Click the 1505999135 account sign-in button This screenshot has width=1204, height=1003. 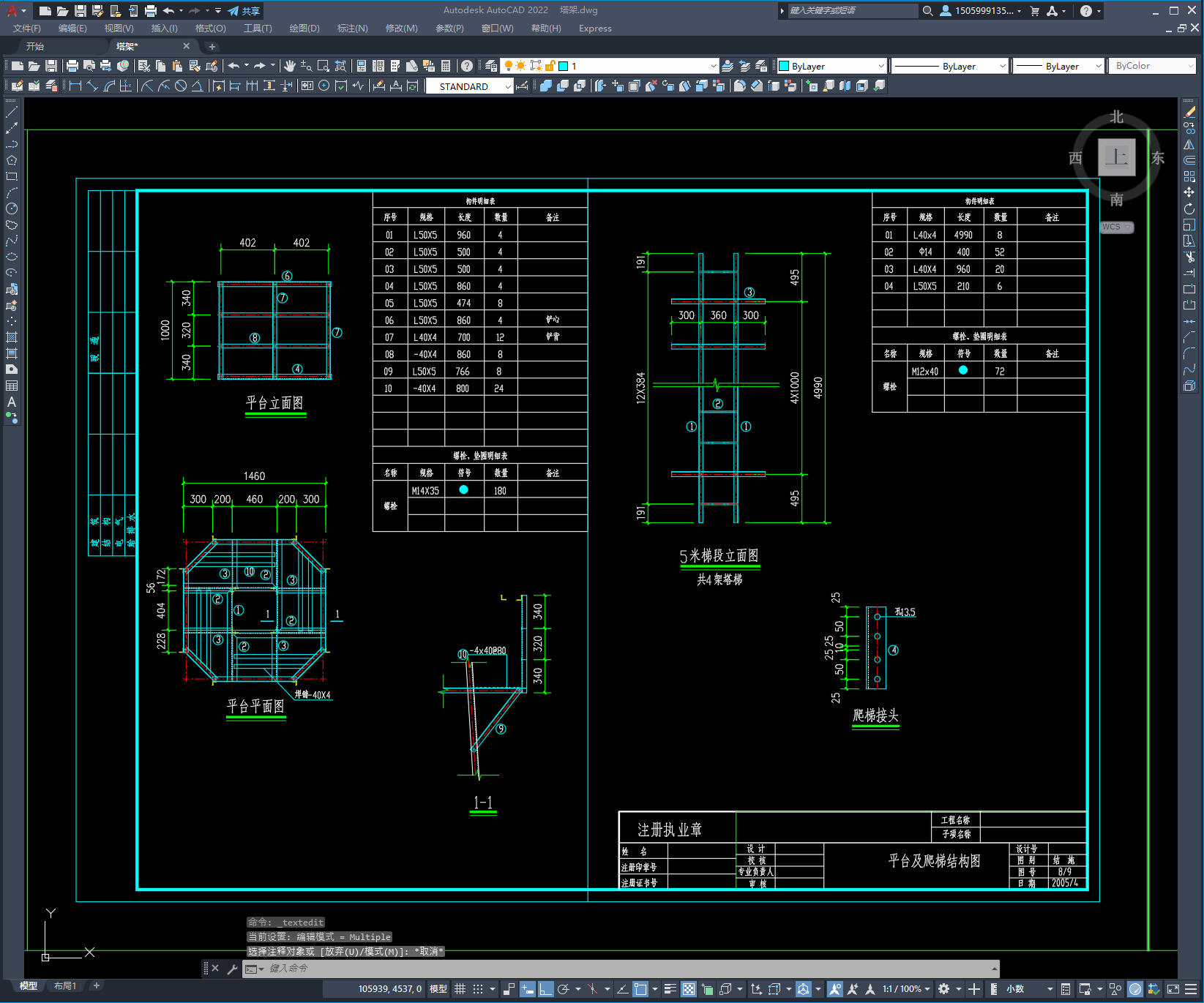click(981, 11)
